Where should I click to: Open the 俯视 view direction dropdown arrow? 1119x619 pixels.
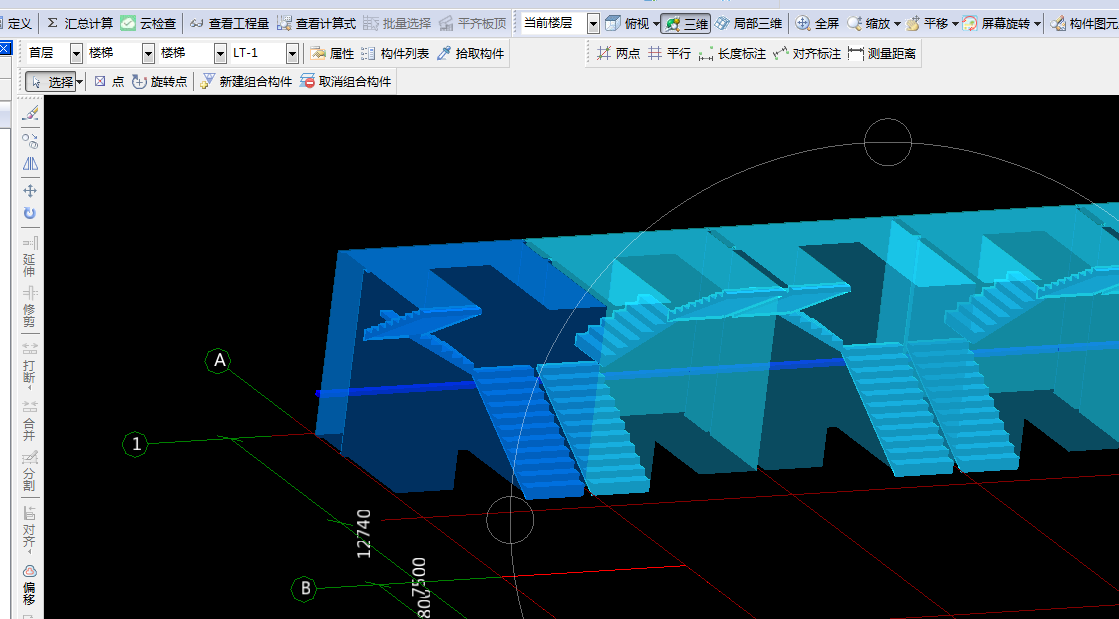(x=656, y=24)
